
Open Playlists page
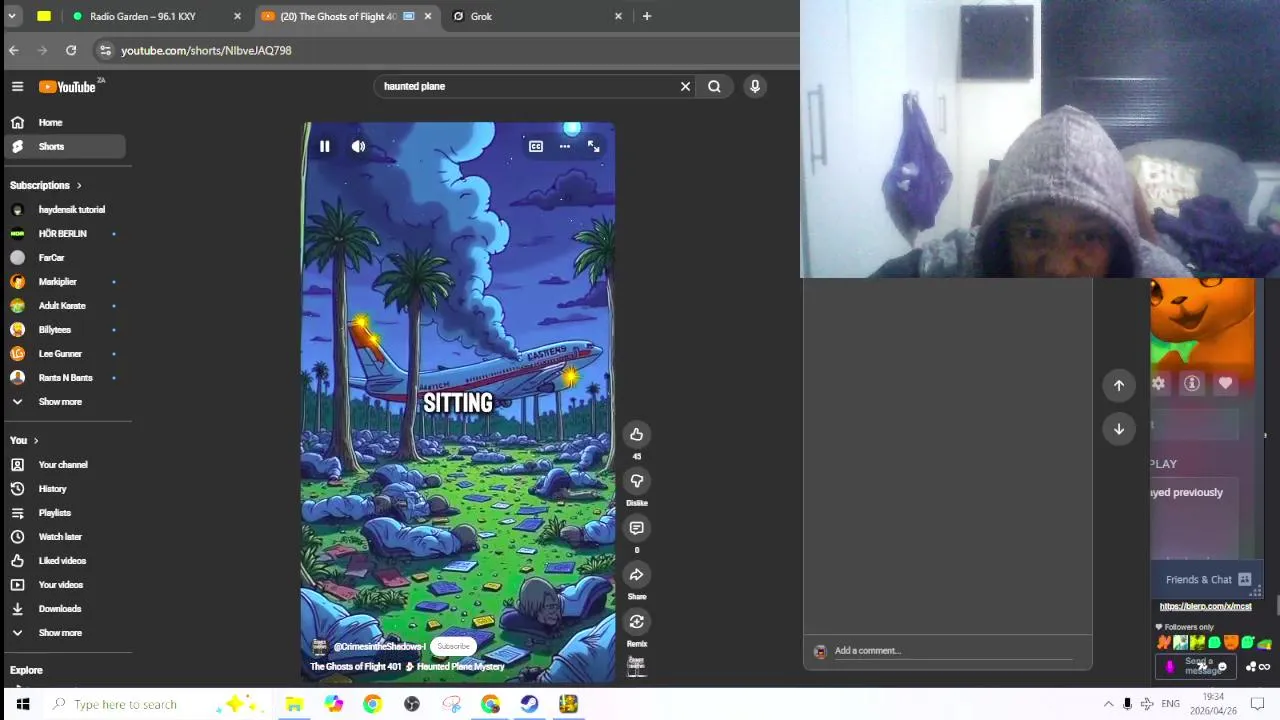coord(63,513)
